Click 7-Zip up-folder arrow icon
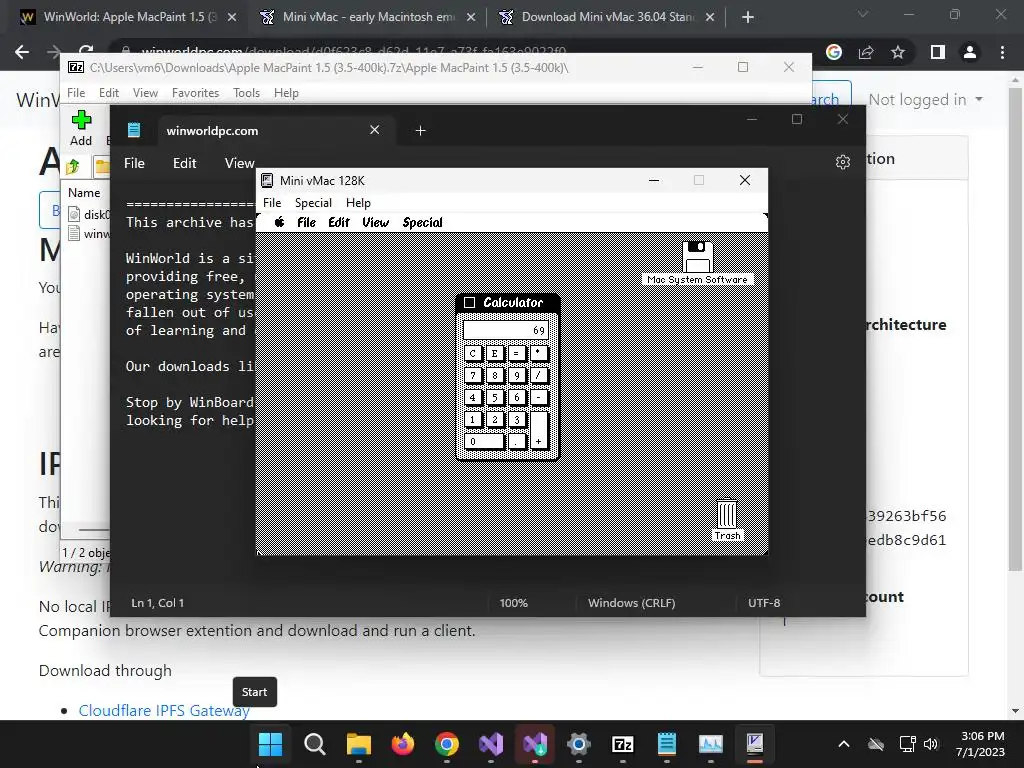 coord(72,167)
